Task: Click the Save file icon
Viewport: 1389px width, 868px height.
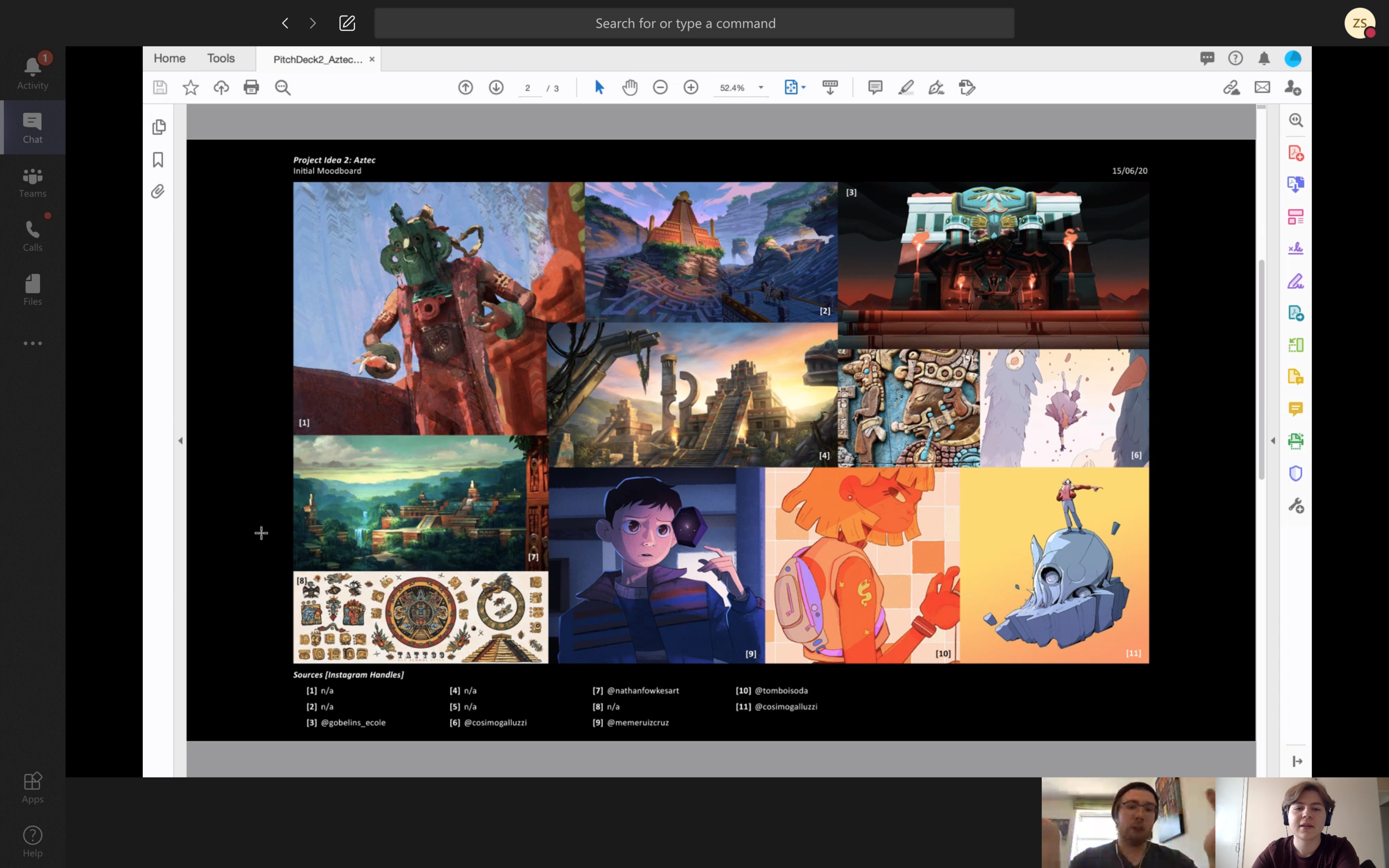Action: (160, 87)
